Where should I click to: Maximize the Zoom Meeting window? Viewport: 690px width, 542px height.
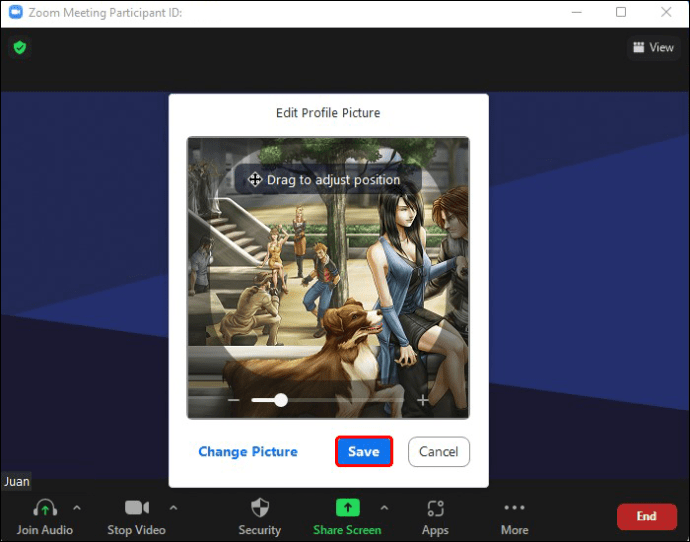pos(621,12)
